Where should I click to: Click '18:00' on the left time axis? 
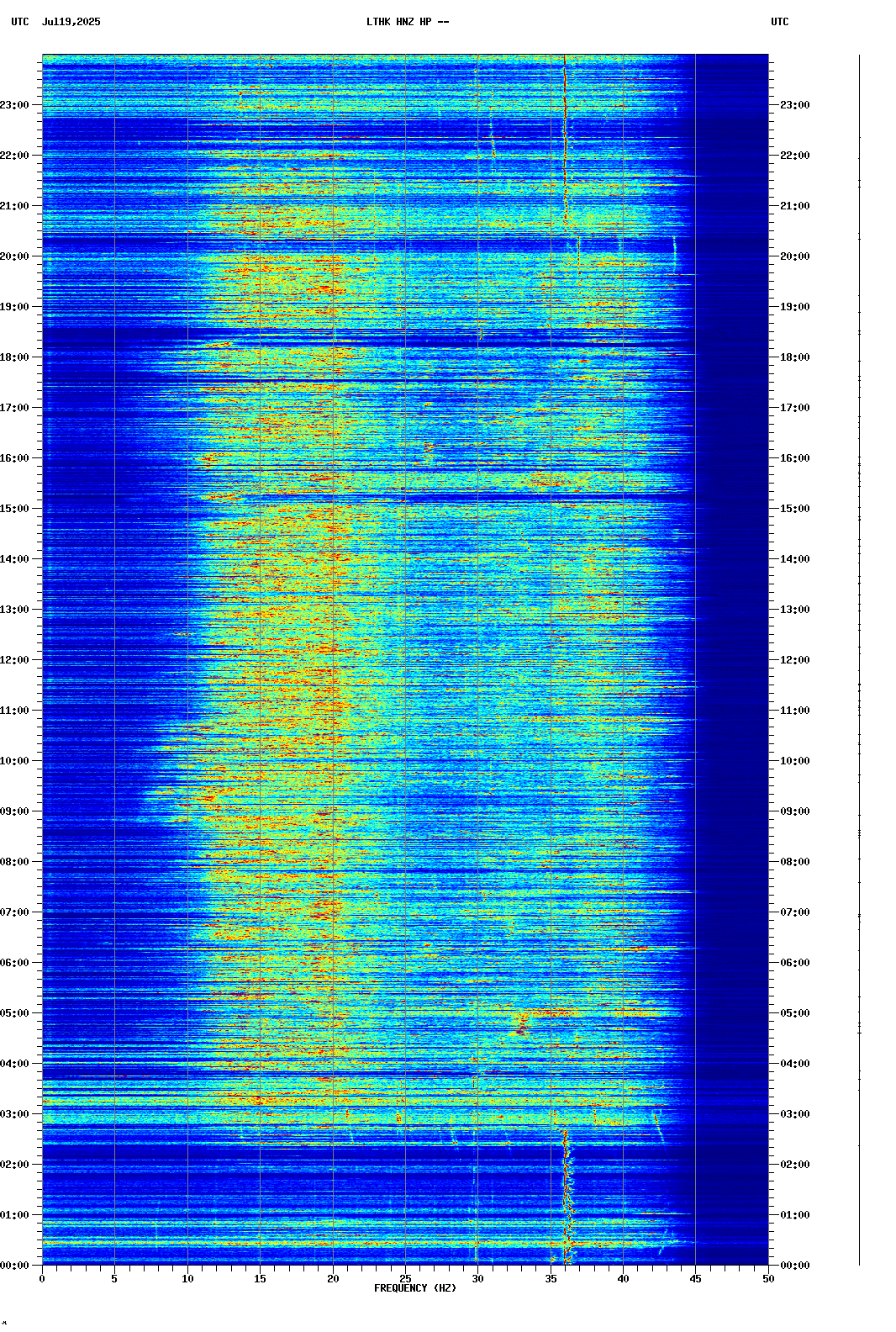coord(14,357)
